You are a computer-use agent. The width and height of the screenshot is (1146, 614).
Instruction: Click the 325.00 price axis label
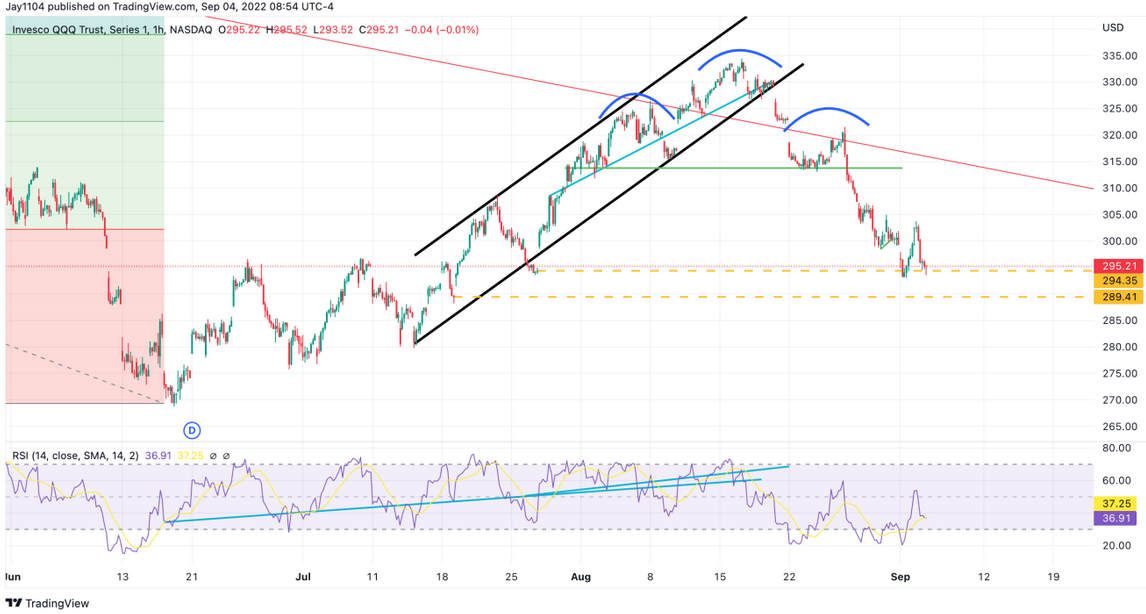(x=1119, y=108)
